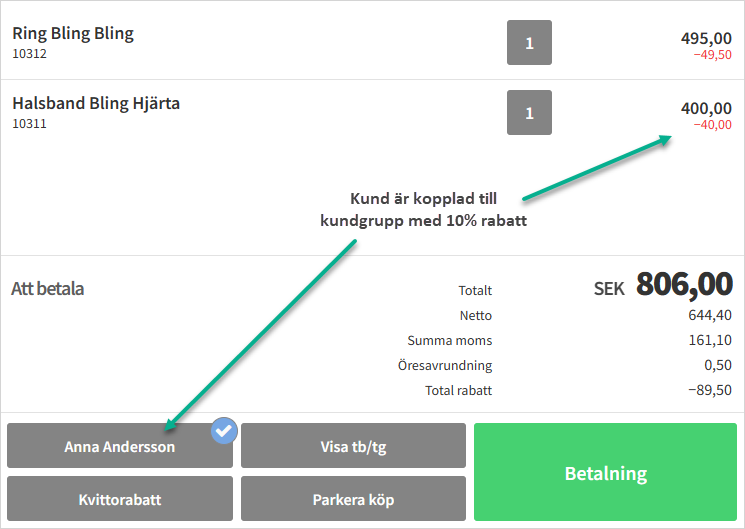Viewport: 745px width, 529px height.
Task: Click article number 10312
Action: click(x=29, y=54)
